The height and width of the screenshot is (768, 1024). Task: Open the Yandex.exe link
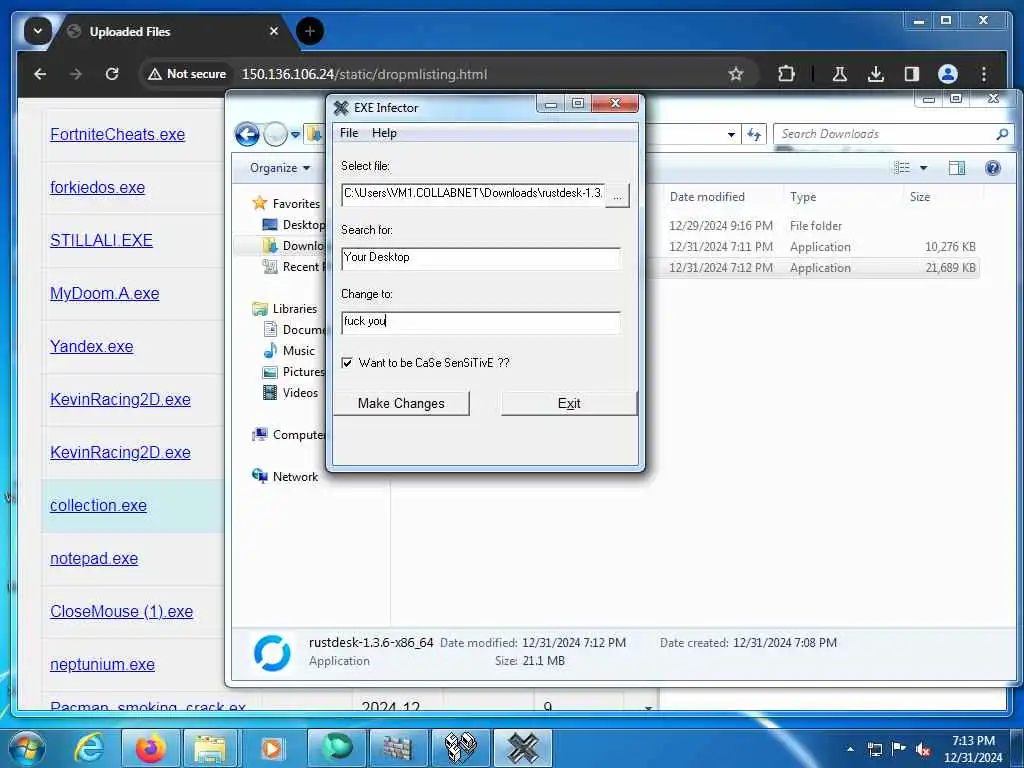tap(91, 346)
